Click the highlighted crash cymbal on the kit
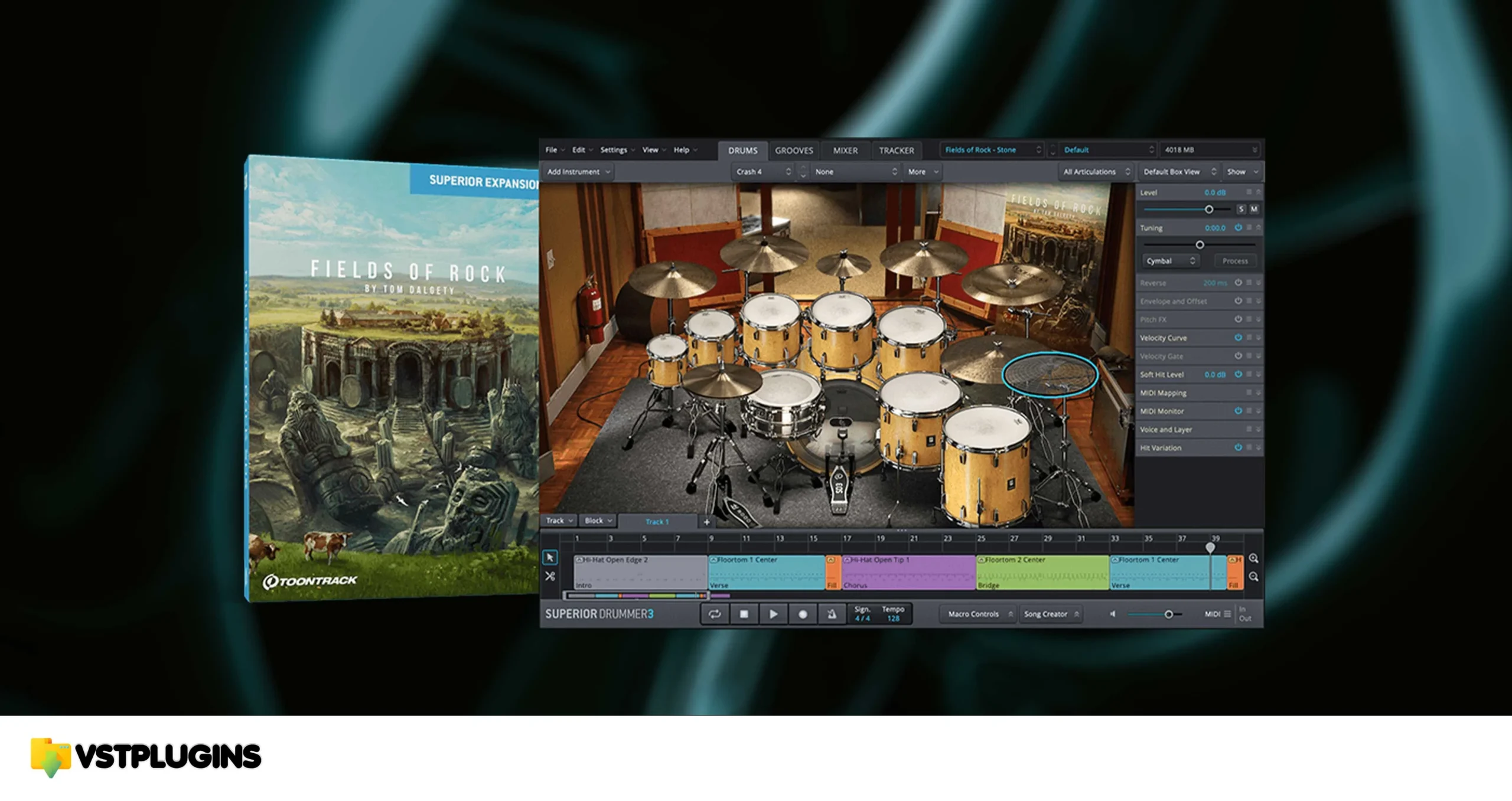 (1050, 374)
